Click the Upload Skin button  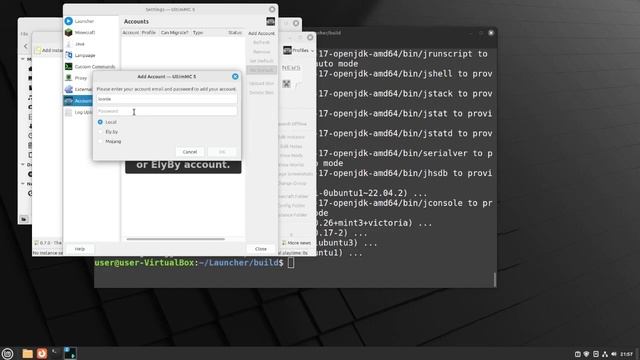coord(261,83)
